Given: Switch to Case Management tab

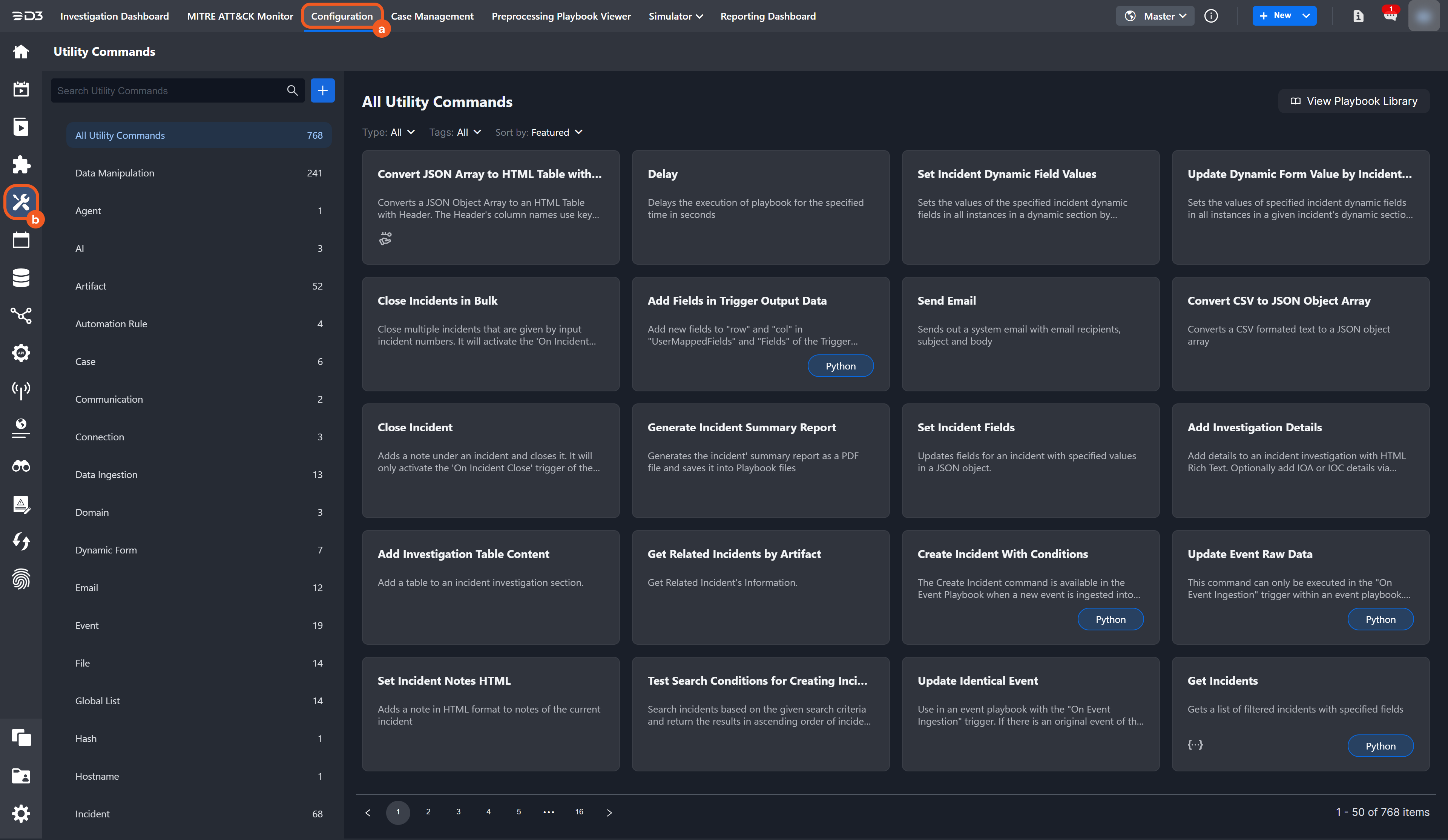Looking at the screenshot, I should point(432,16).
